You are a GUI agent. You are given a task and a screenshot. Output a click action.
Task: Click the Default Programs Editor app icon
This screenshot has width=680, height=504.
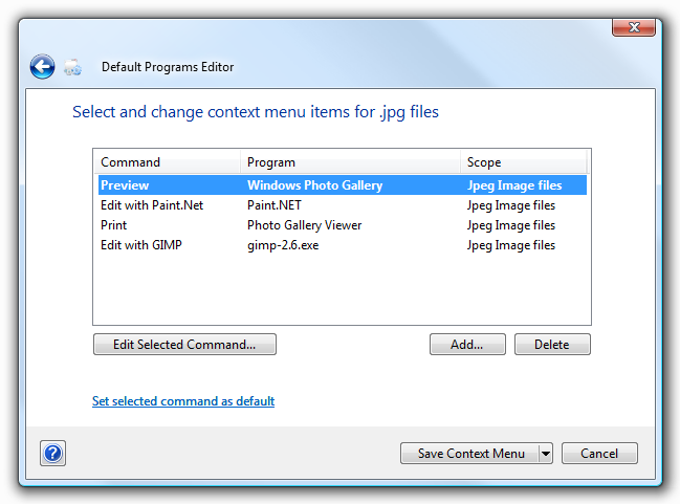point(72,67)
